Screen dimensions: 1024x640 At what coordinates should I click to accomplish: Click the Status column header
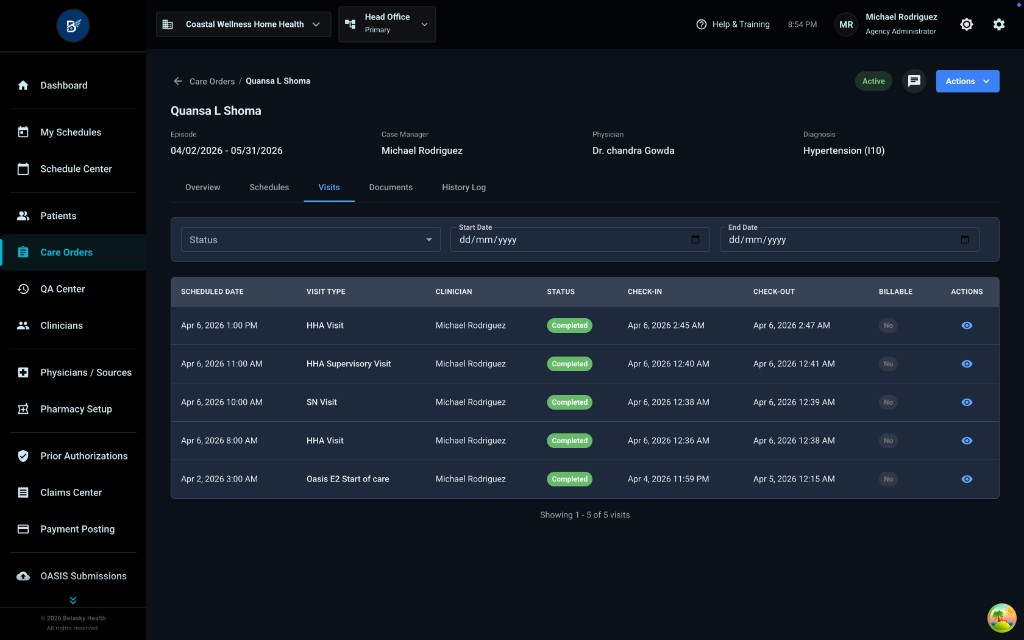560,292
